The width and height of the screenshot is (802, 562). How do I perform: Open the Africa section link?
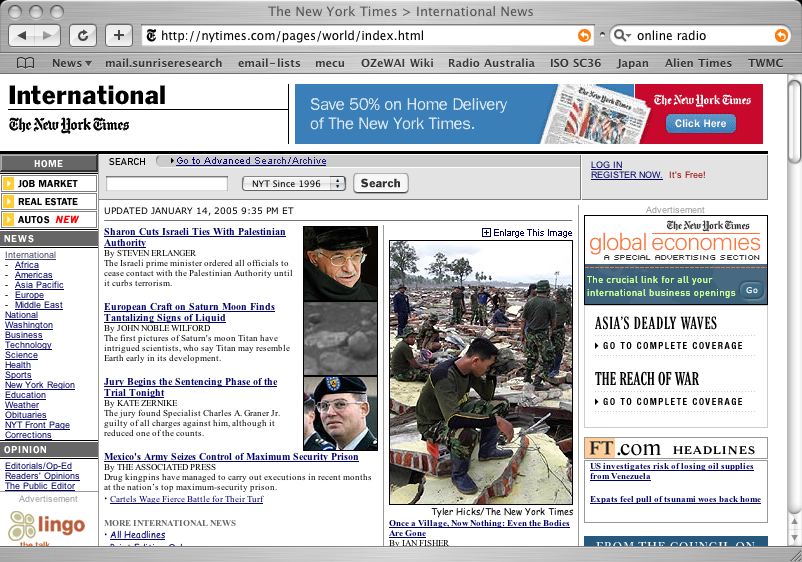point(27,265)
